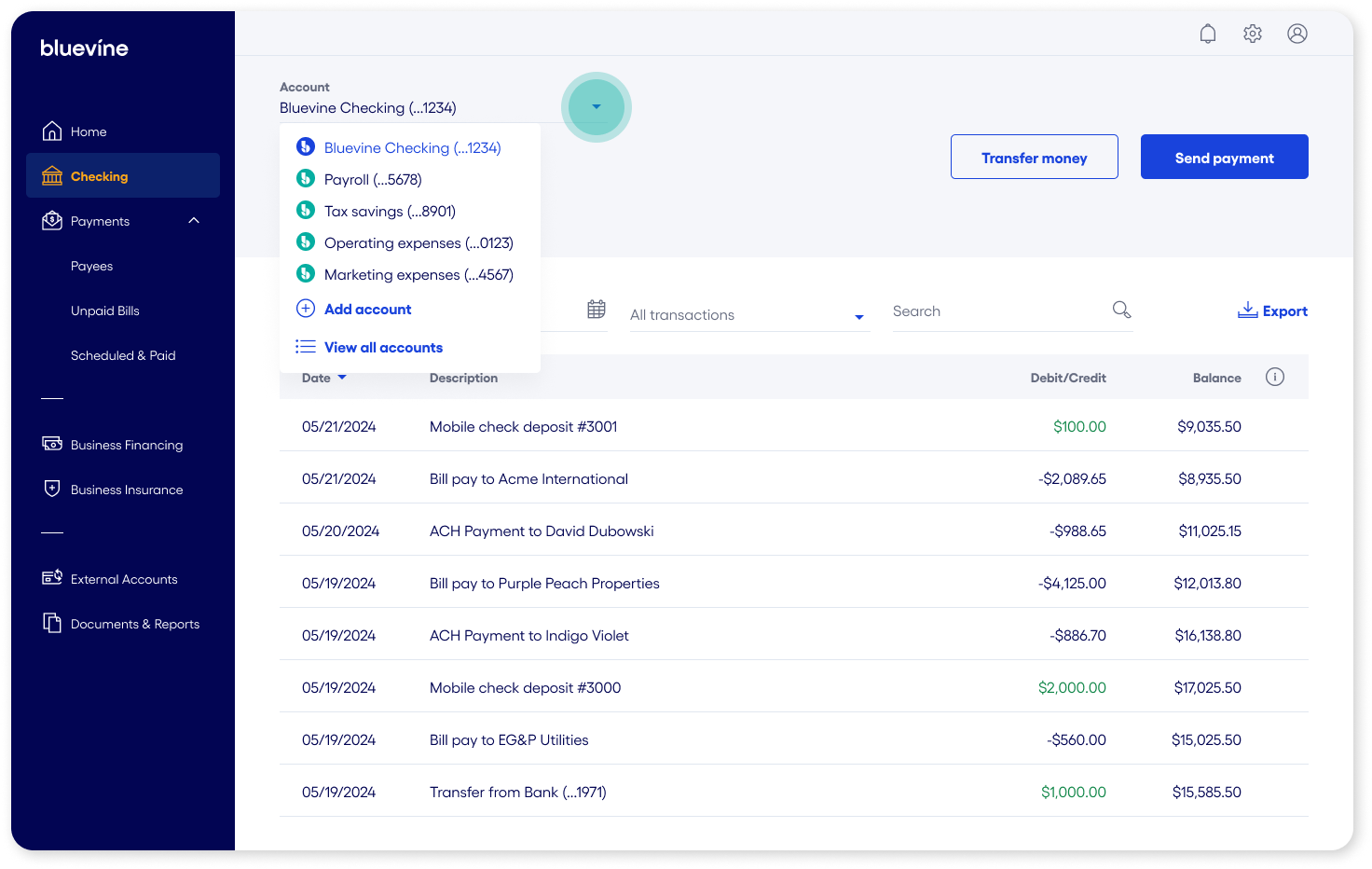Open the All transactions filter dropdown
Viewport: 1372px width, 869px height.
[749, 315]
